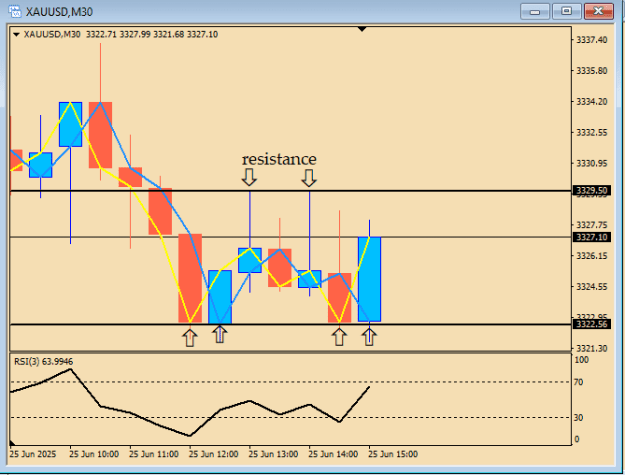
Task: Click the RSI 30 level label
Action: [578, 418]
